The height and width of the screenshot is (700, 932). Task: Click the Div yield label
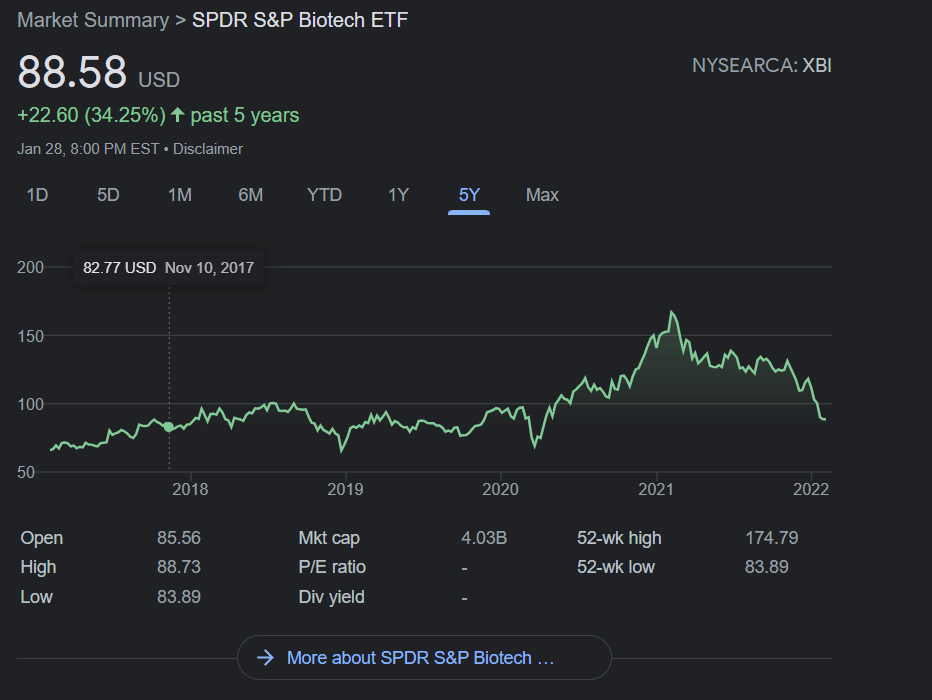pos(331,597)
